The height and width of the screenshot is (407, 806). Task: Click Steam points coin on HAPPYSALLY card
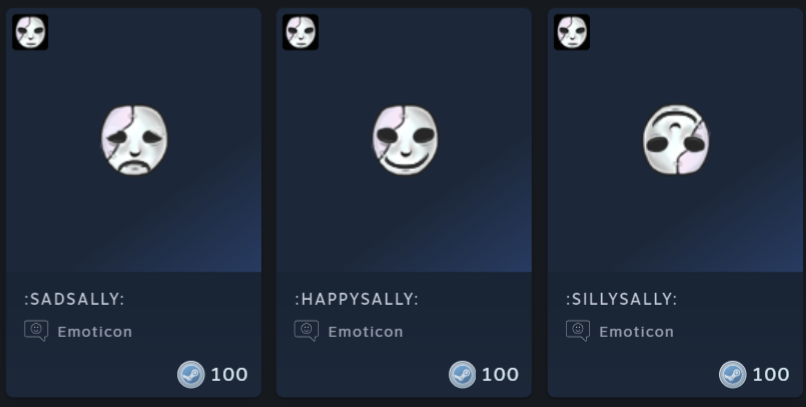pyautogui.click(x=462, y=375)
